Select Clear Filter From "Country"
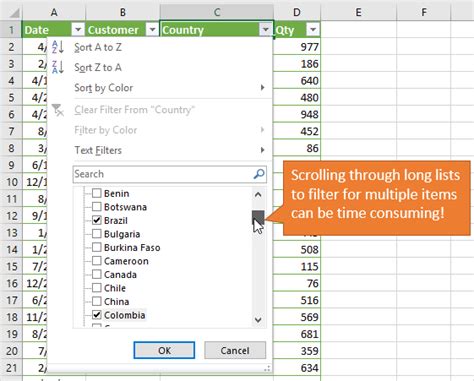 [160, 110]
